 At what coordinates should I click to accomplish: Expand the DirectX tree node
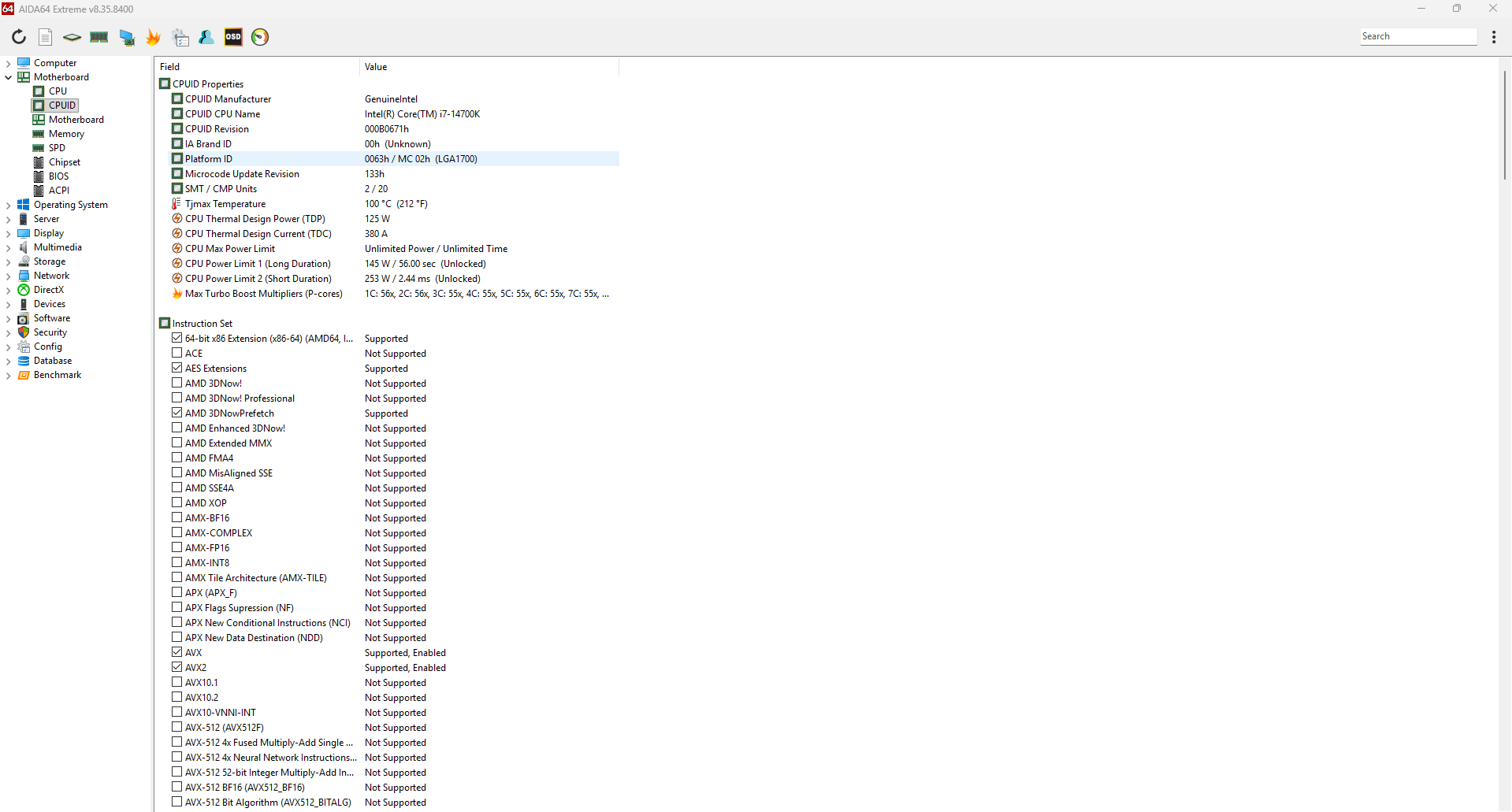9,290
